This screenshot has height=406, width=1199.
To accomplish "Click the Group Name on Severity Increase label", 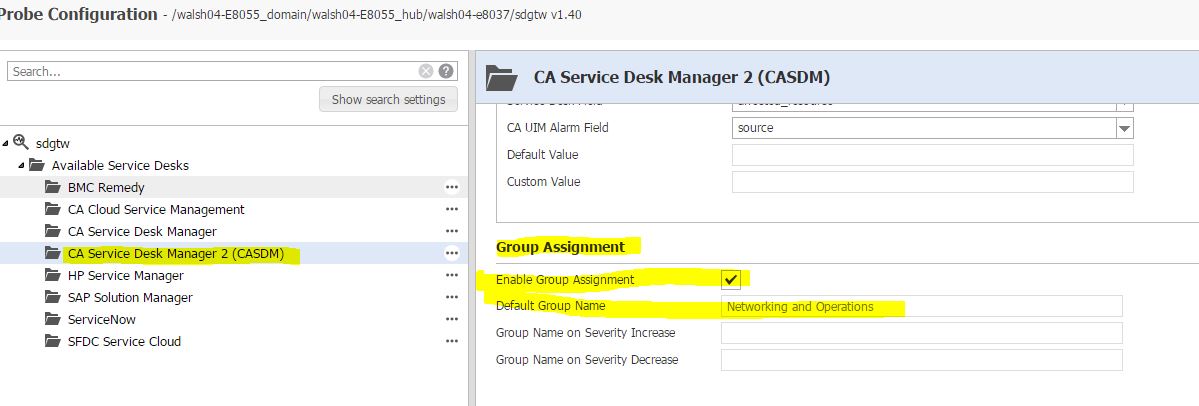I will 586,333.
